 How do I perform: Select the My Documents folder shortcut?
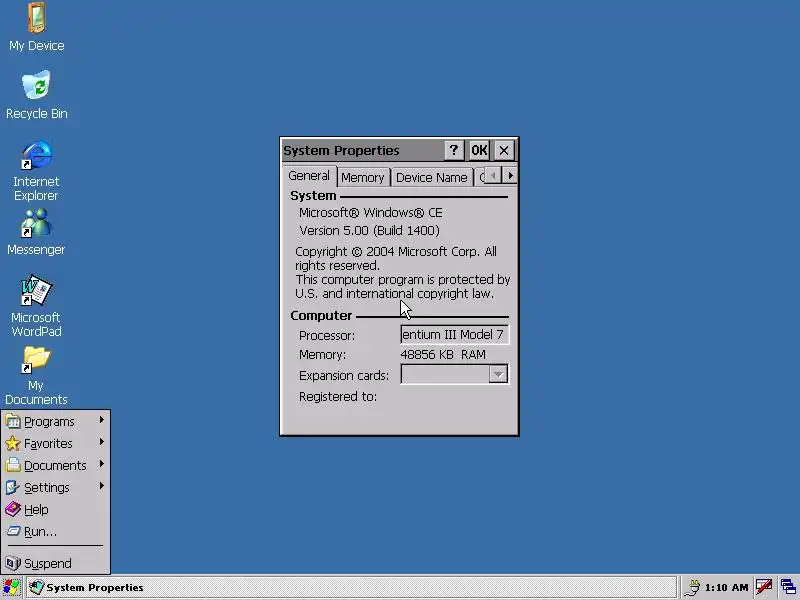pyautogui.click(x=36, y=376)
